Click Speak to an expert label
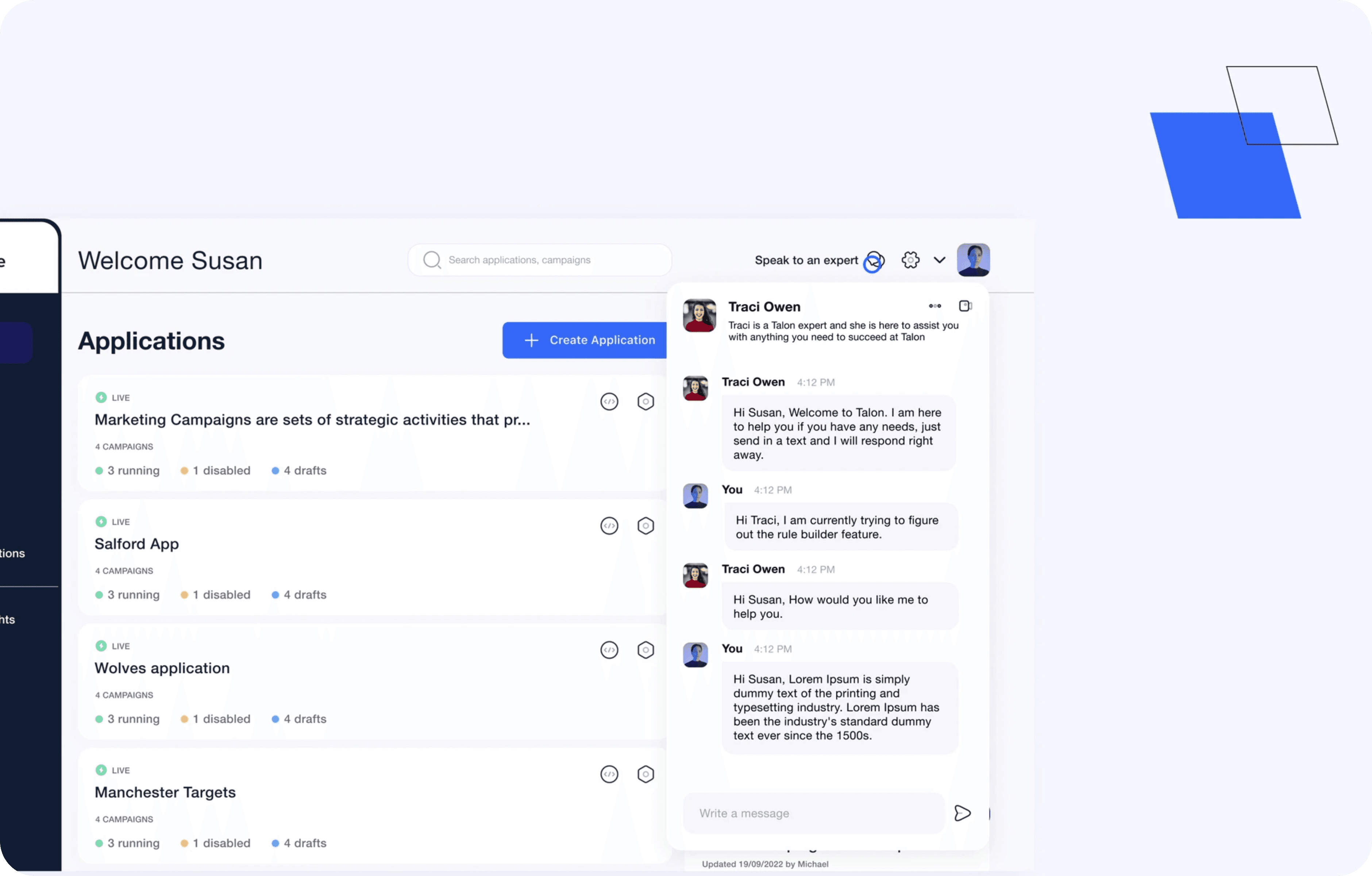This screenshot has width=1372, height=876. (806, 260)
